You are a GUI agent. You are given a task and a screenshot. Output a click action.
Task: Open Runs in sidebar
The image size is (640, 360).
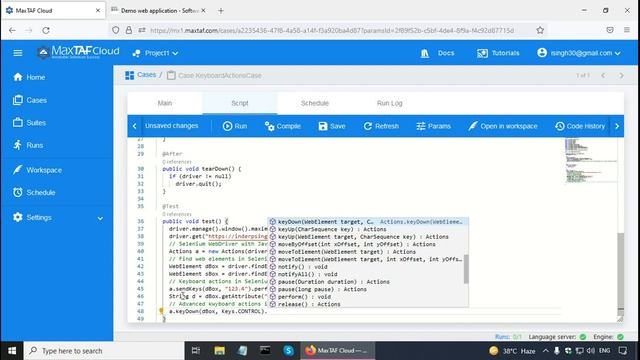point(28,145)
